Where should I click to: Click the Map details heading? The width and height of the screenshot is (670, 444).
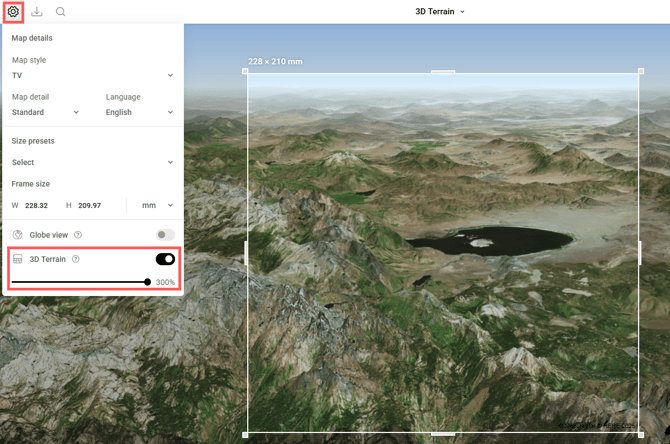pyautogui.click(x=32, y=38)
